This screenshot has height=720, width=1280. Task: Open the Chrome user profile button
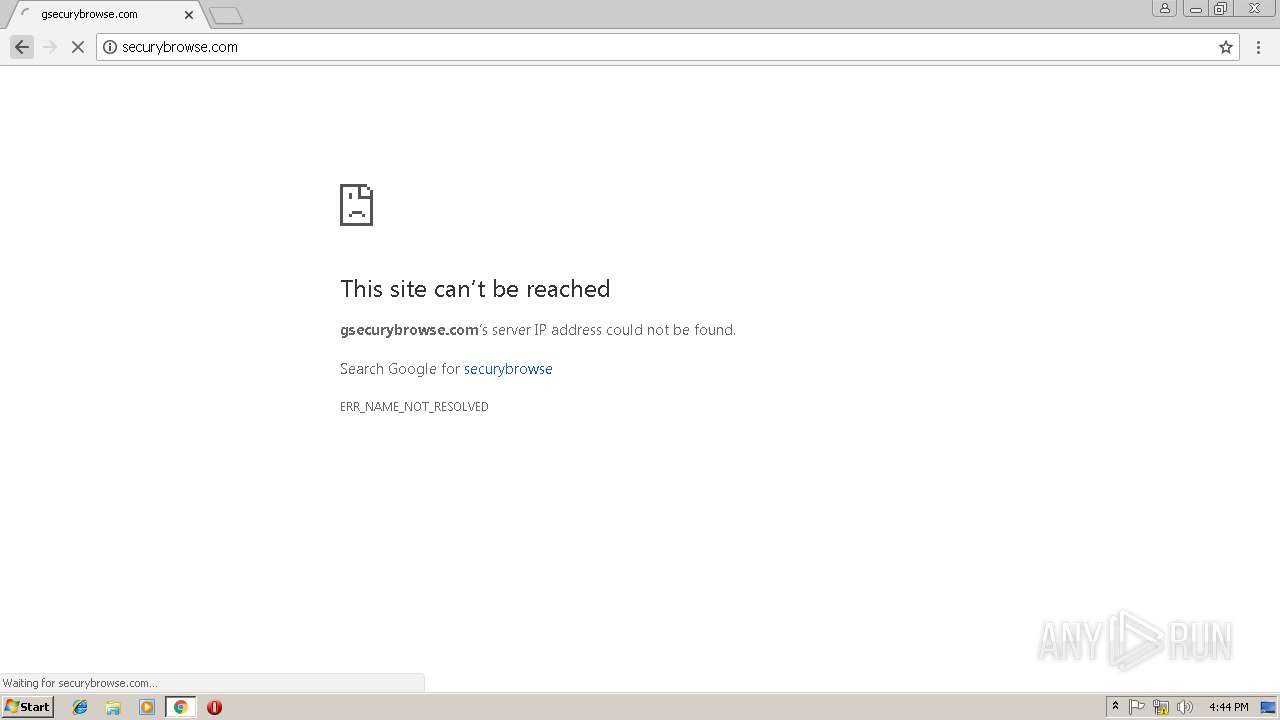pos(1165,8)
